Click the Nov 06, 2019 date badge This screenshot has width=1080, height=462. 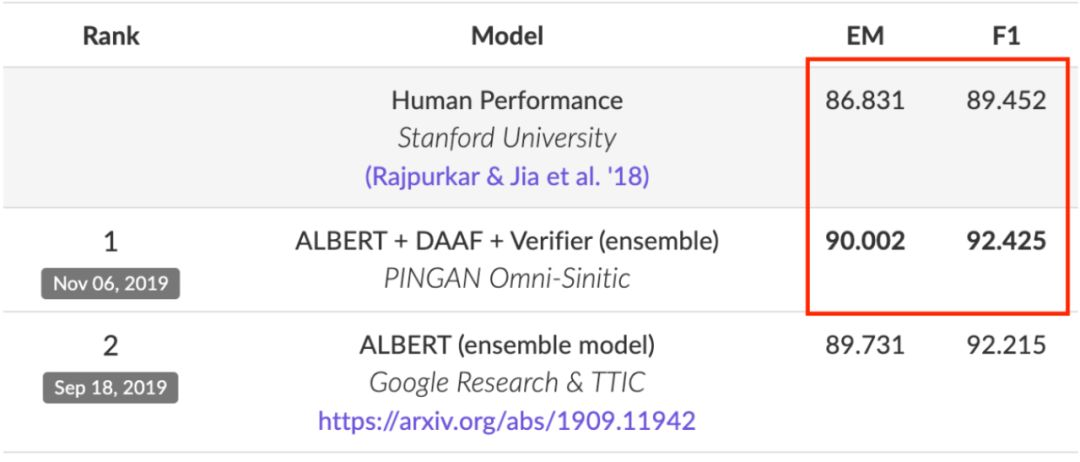111,283
